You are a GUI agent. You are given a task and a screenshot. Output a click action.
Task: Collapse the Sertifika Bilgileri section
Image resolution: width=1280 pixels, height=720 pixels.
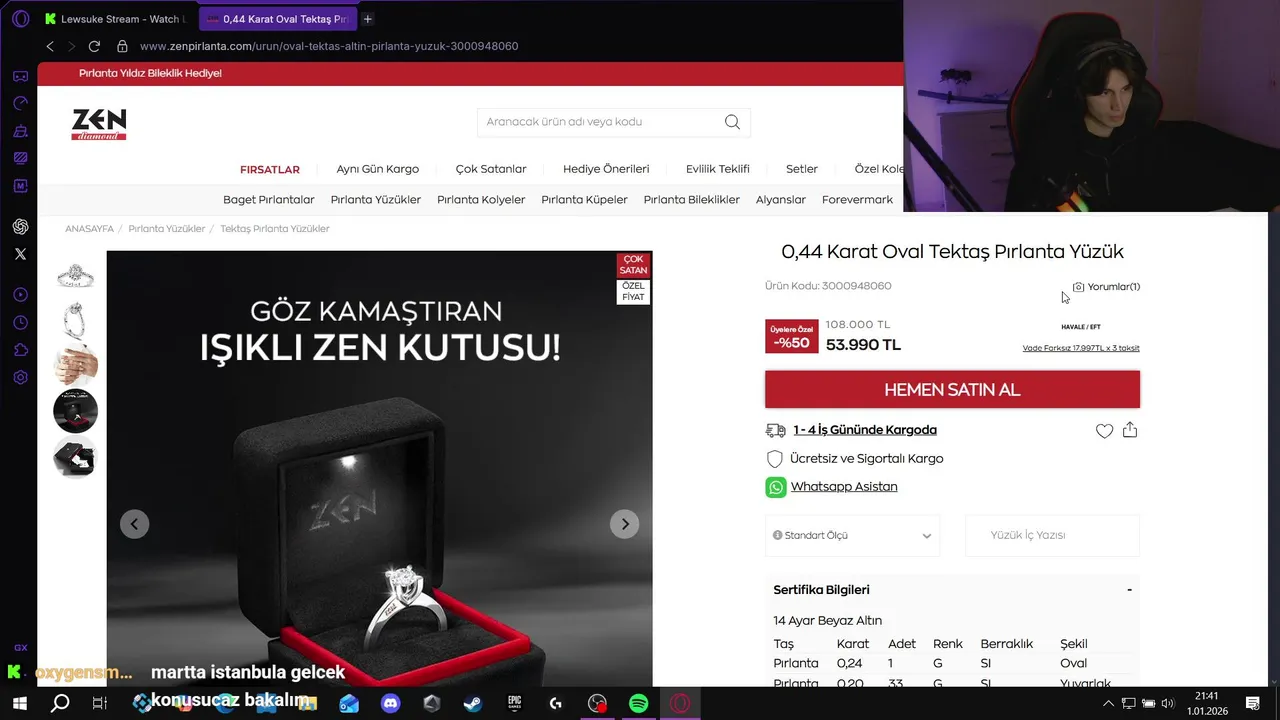pyautogui.click(x=1129, y=590)
